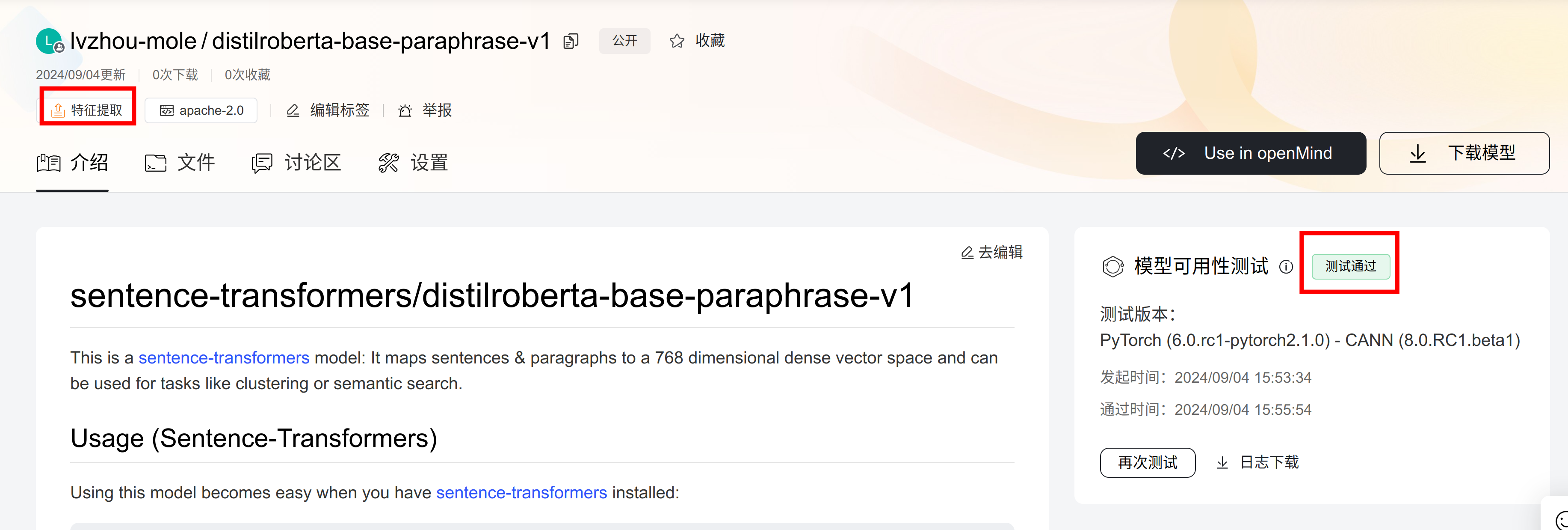The image size is (1568, 530).
Task: Click the PyTorch CANN test version text
Action: 1310,340
